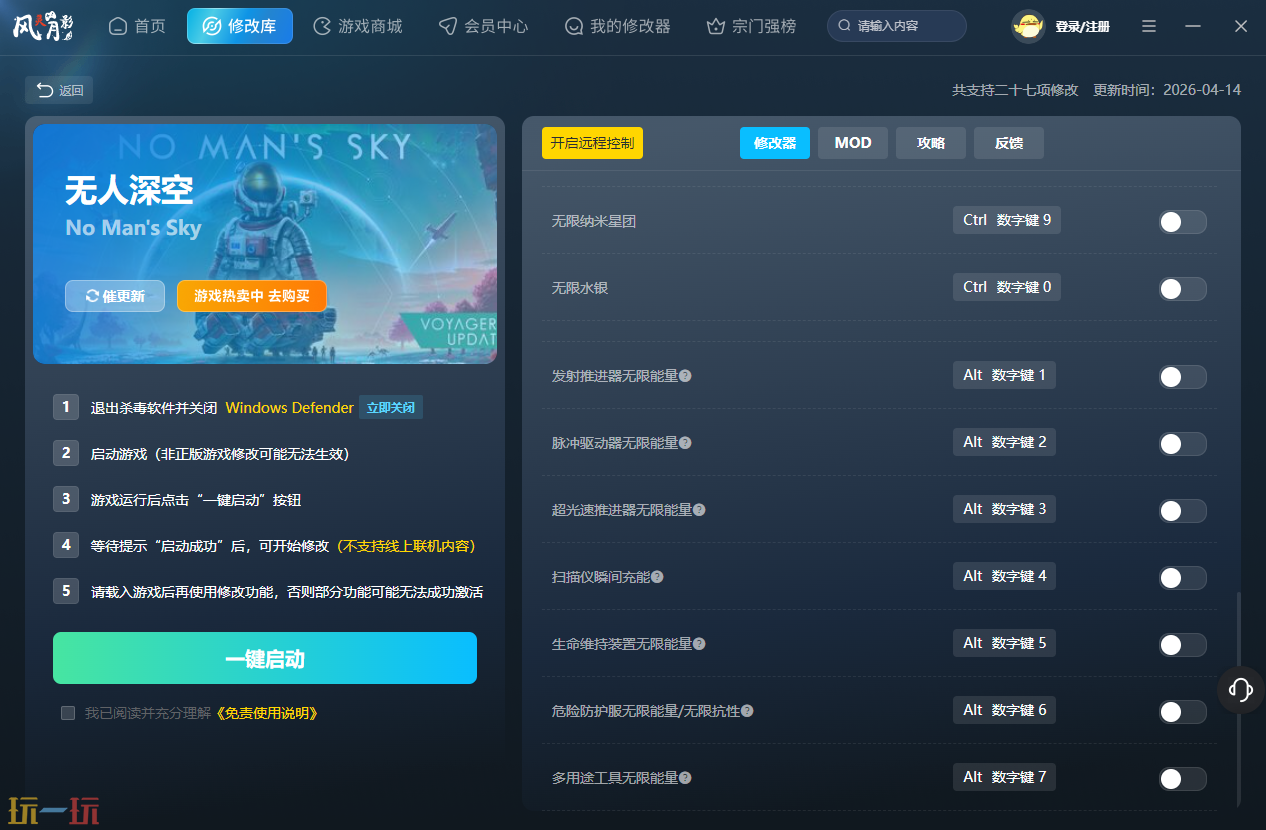Click the 一键启动 launch button
This screenshot has width=1266, height=830.
[265, 659]
